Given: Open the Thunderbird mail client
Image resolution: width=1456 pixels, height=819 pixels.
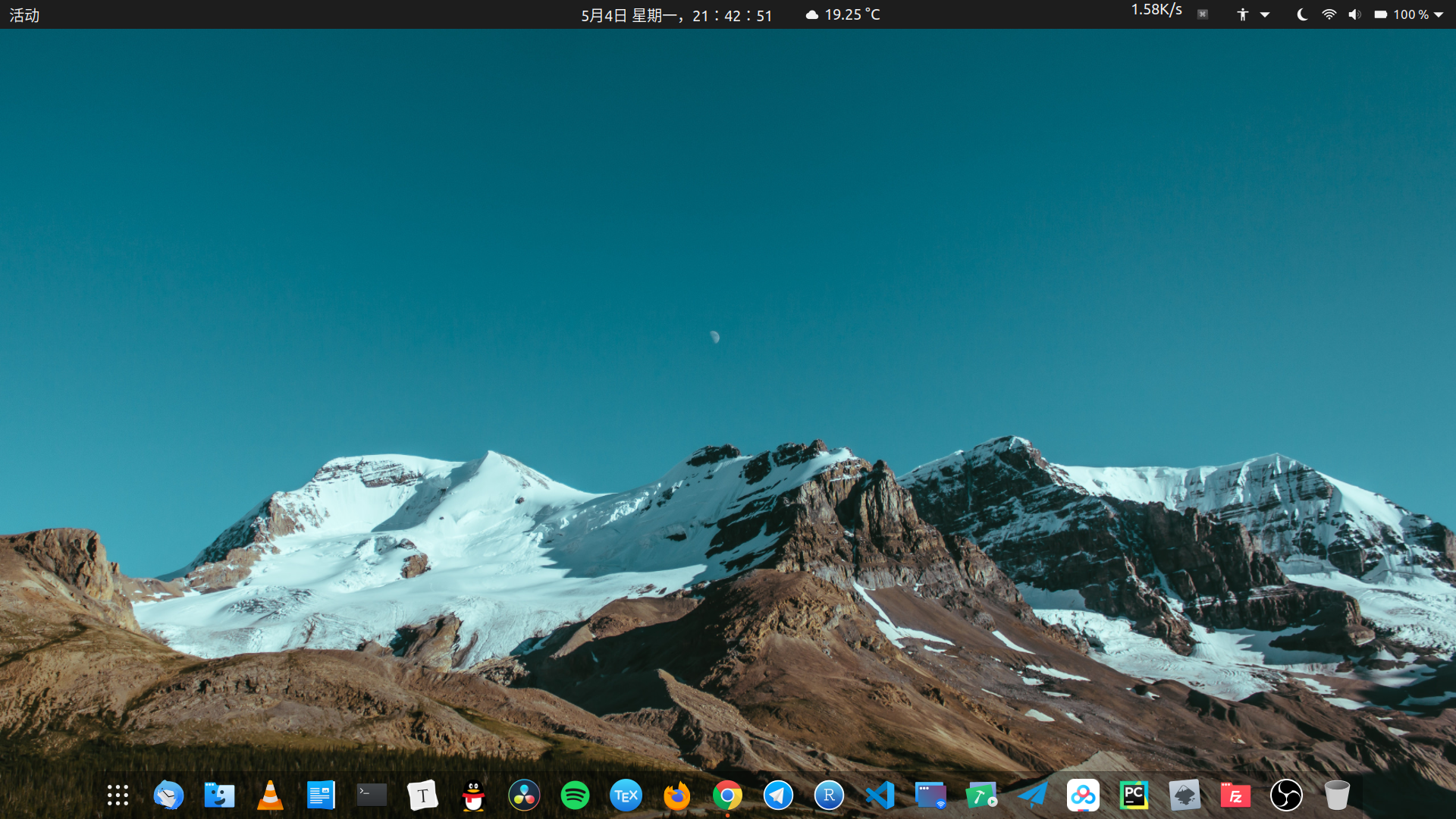Looking at the screenshot, I should coord(168,795).
